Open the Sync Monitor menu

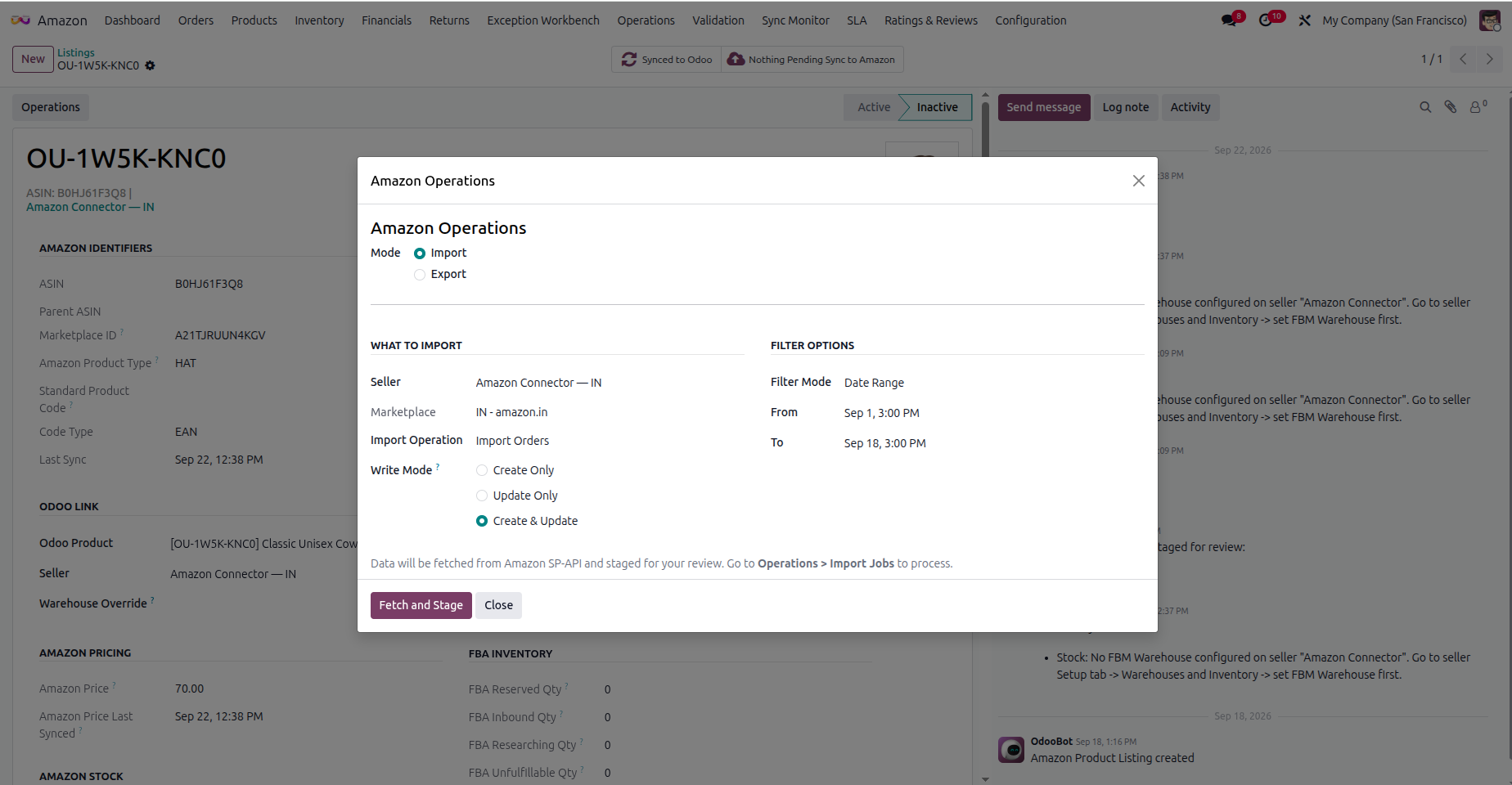(795, 20)
